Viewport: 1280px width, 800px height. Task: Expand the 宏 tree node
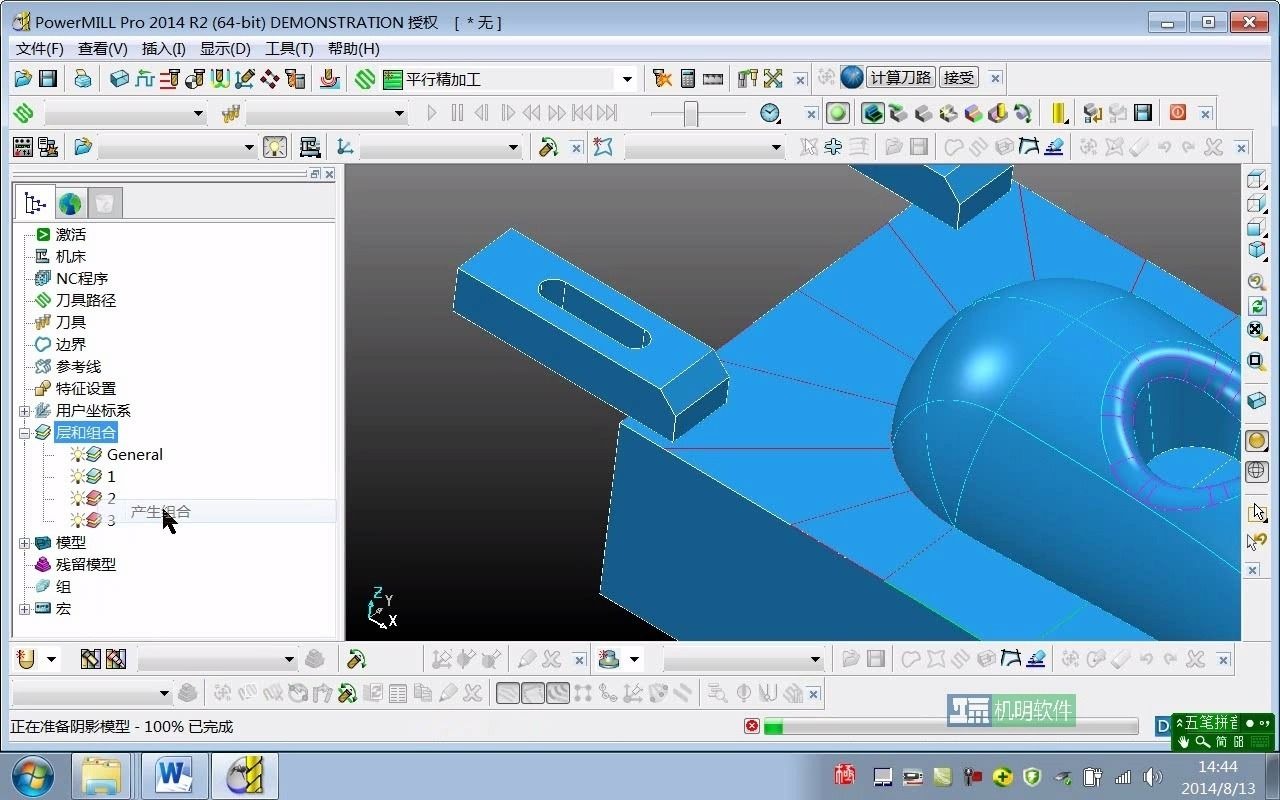pos(24,609)
